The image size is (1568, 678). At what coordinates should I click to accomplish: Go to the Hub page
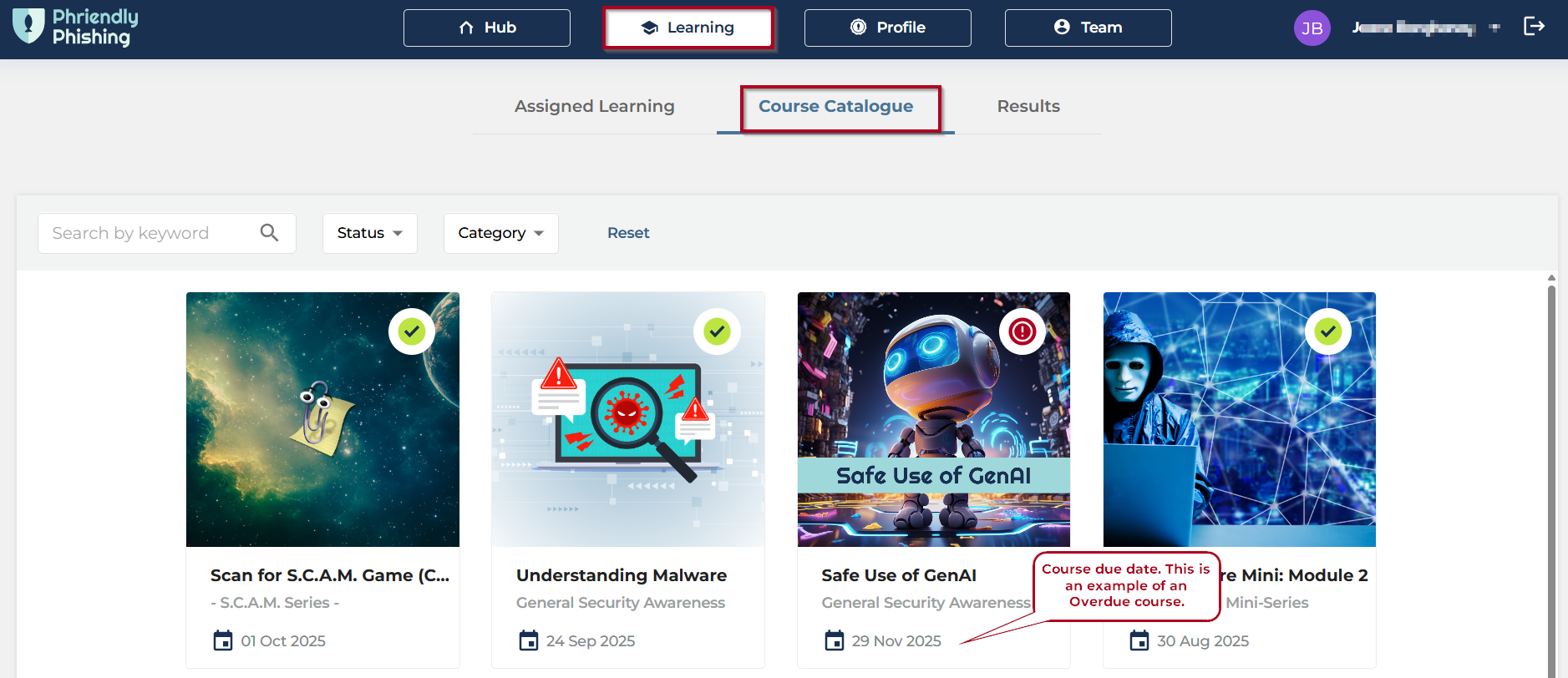[x=487, y=28]
